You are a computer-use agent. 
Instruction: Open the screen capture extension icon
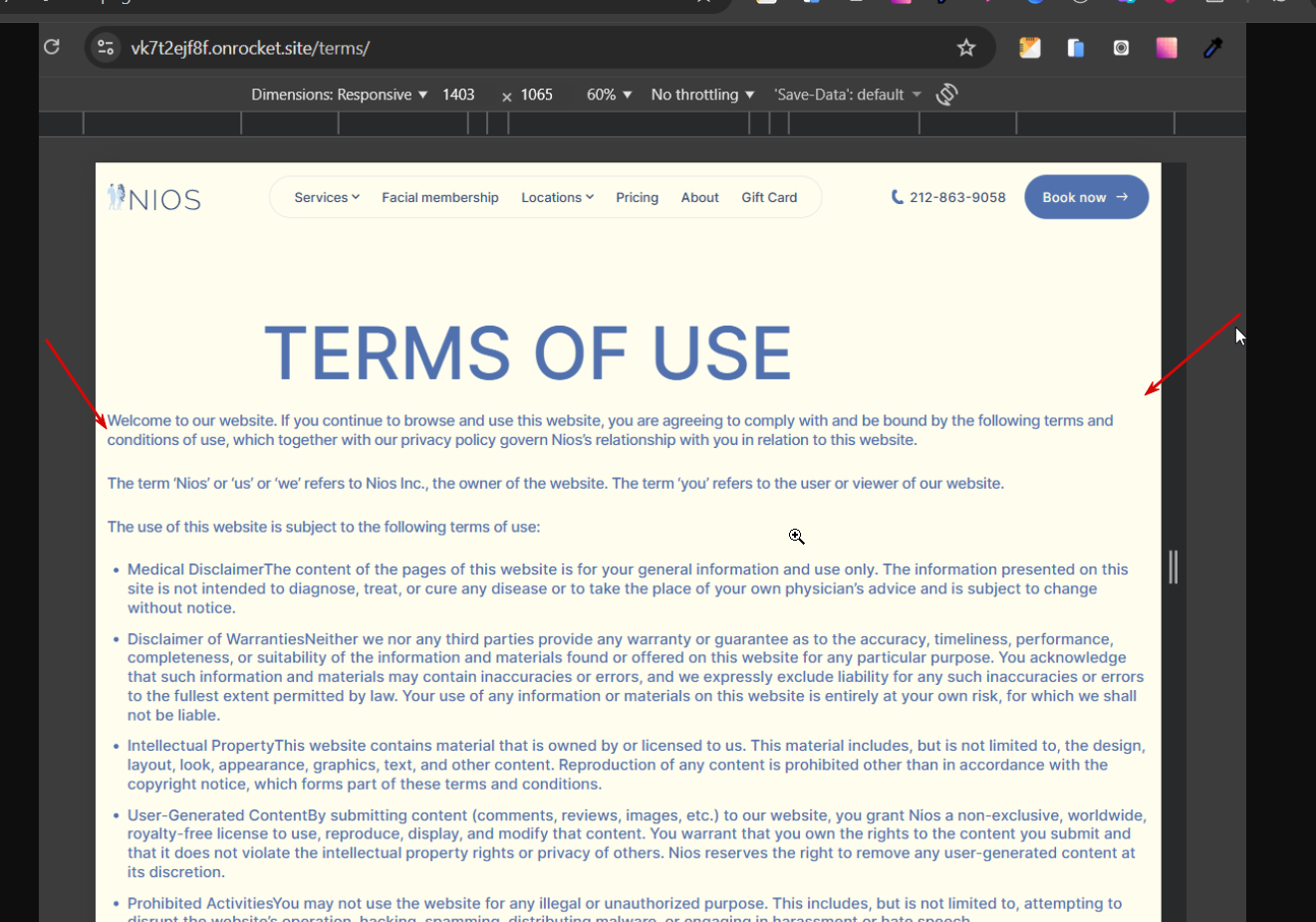[1122, 48]
